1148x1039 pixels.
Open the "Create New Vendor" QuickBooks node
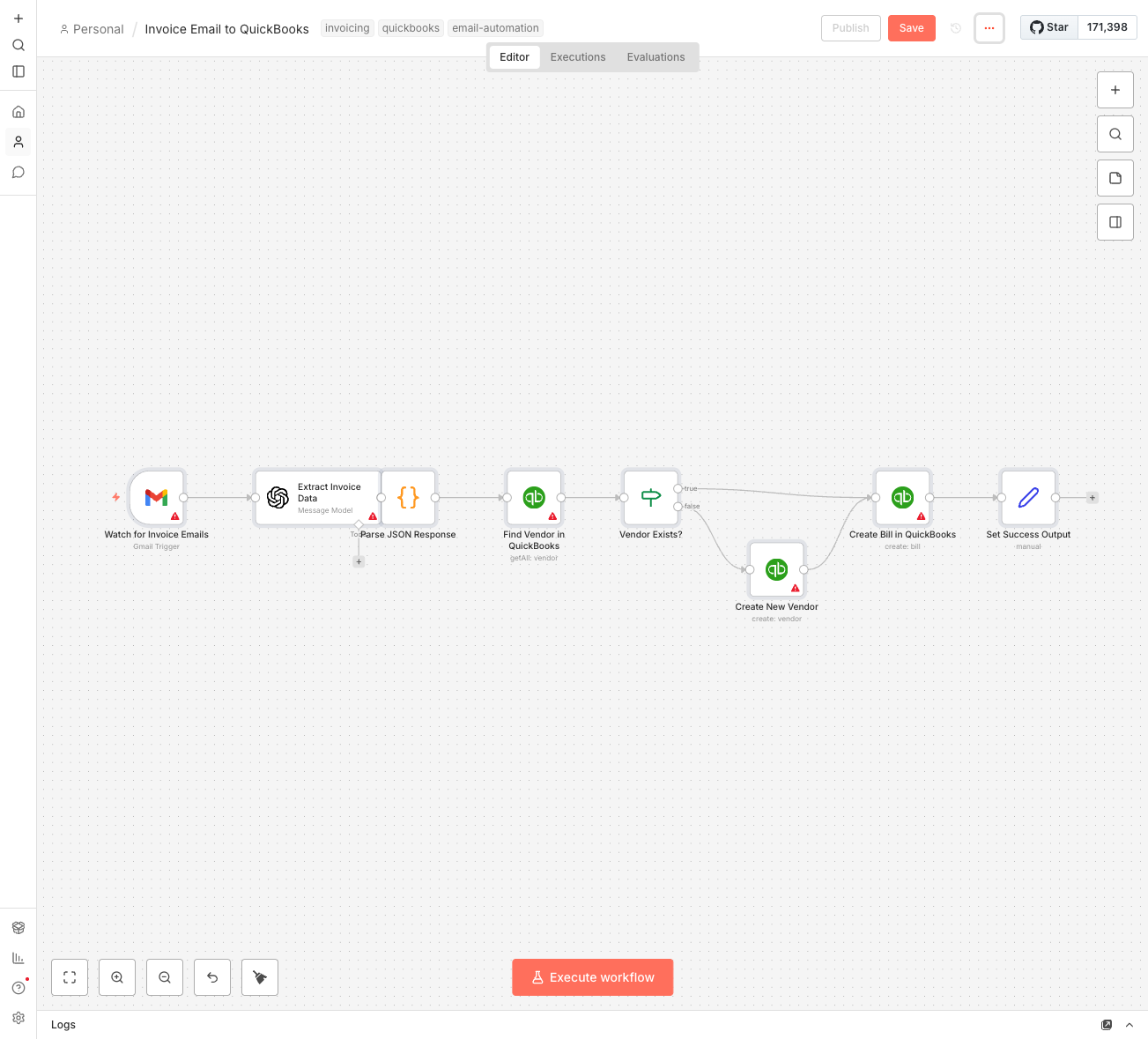pos(776,569)
